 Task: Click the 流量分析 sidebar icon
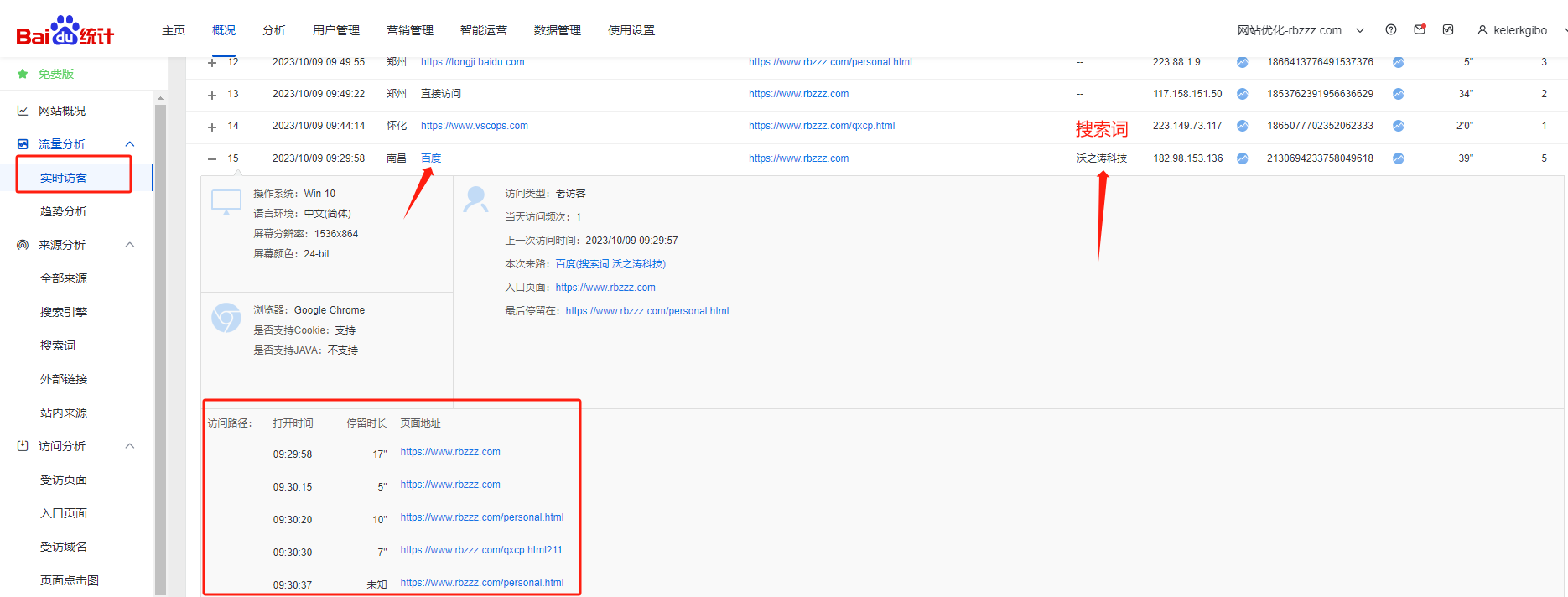click(23, 144)
